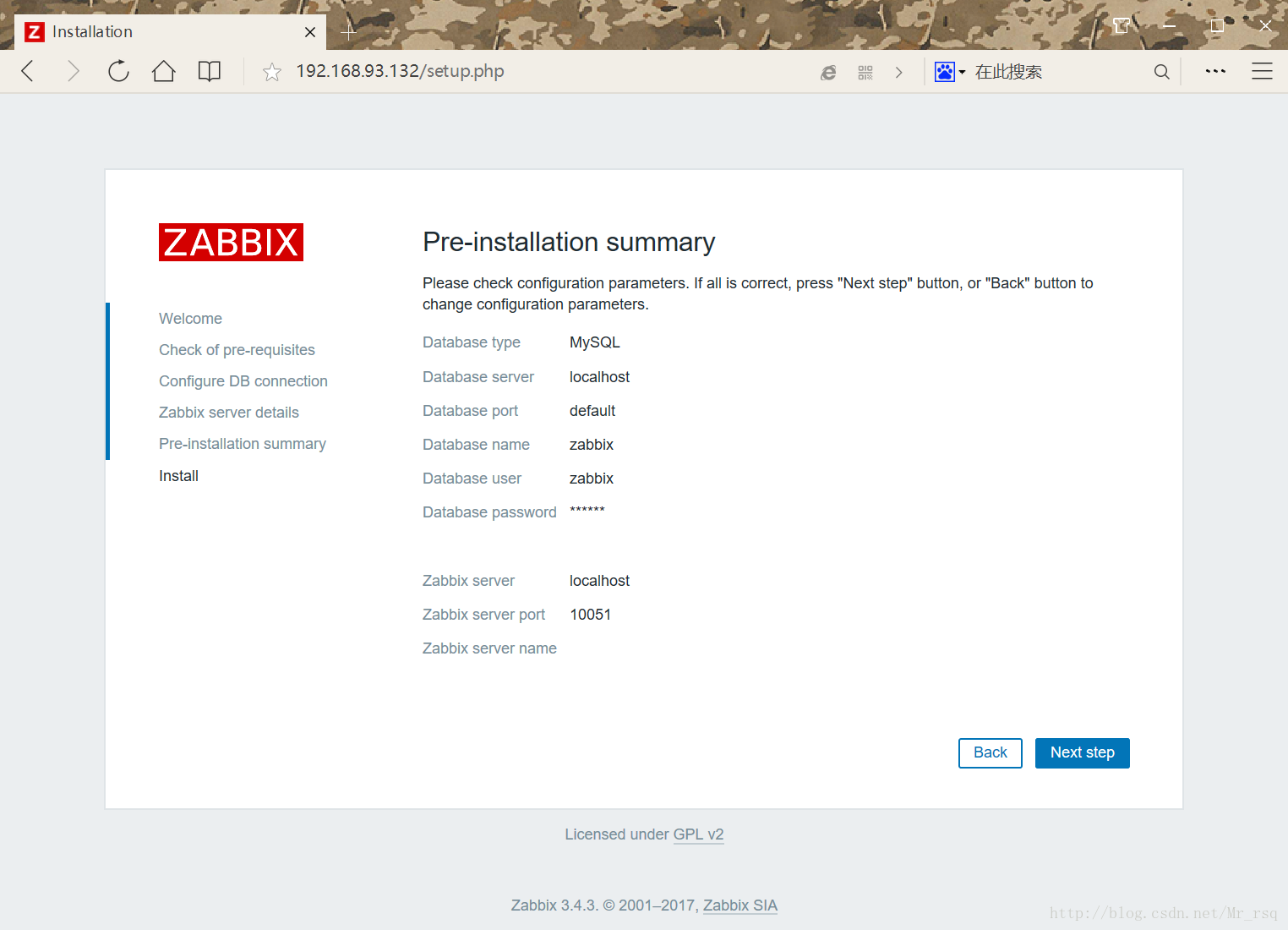Bookmark page with the star icon
Viewport: 1288px width, 930px height.
[x=271, y=73]
